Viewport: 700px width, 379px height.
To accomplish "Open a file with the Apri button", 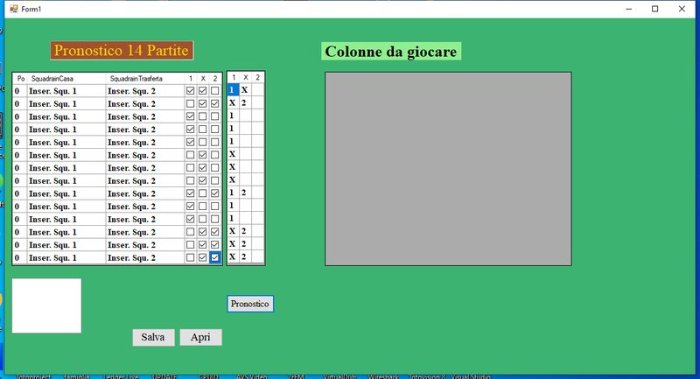I will pyautogui.click(x=200, y=337).
